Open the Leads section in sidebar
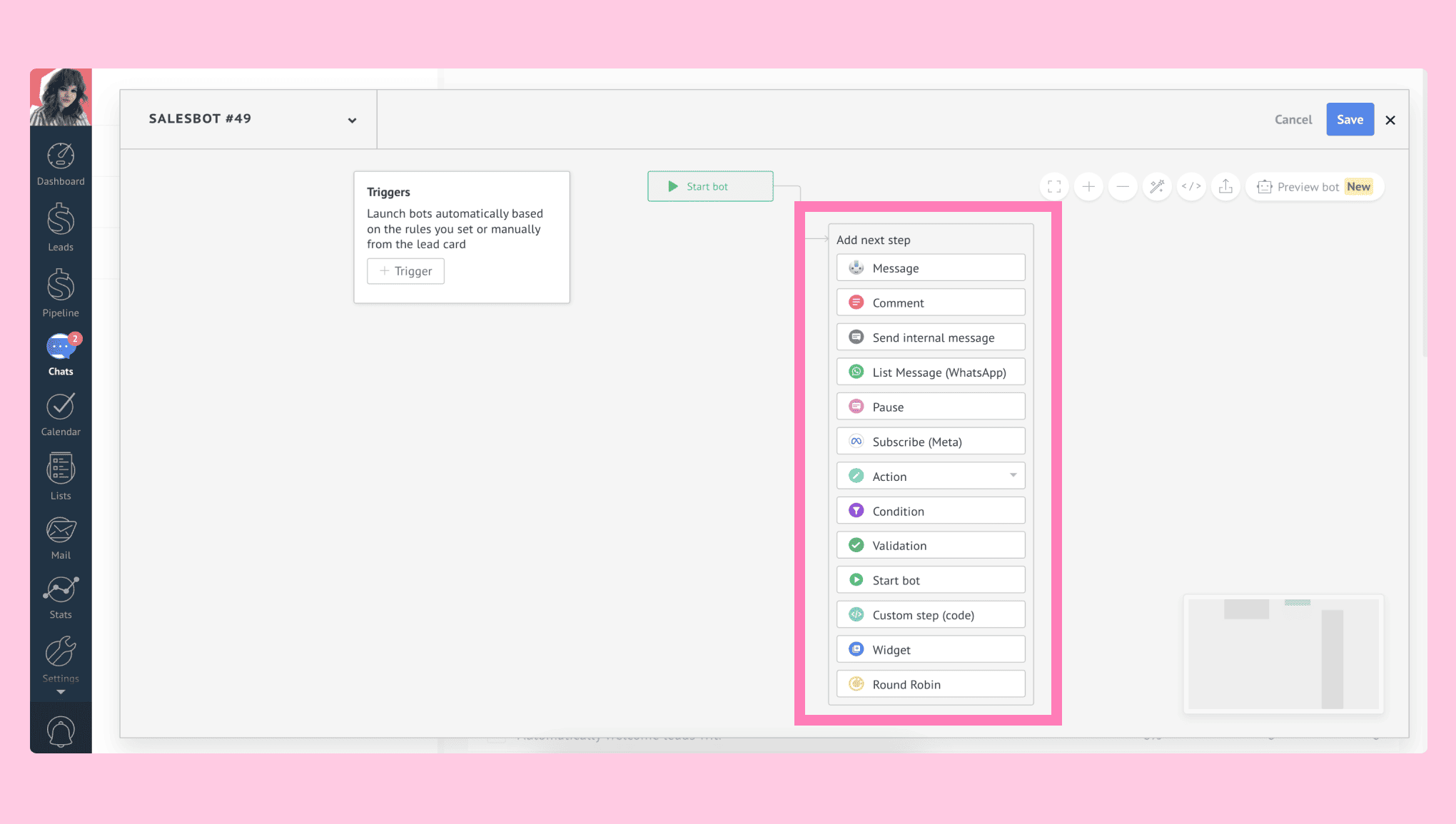Image resolution: width=1456 pixels, height=824 pixels. pyautogui.click(x=61, y=228)
